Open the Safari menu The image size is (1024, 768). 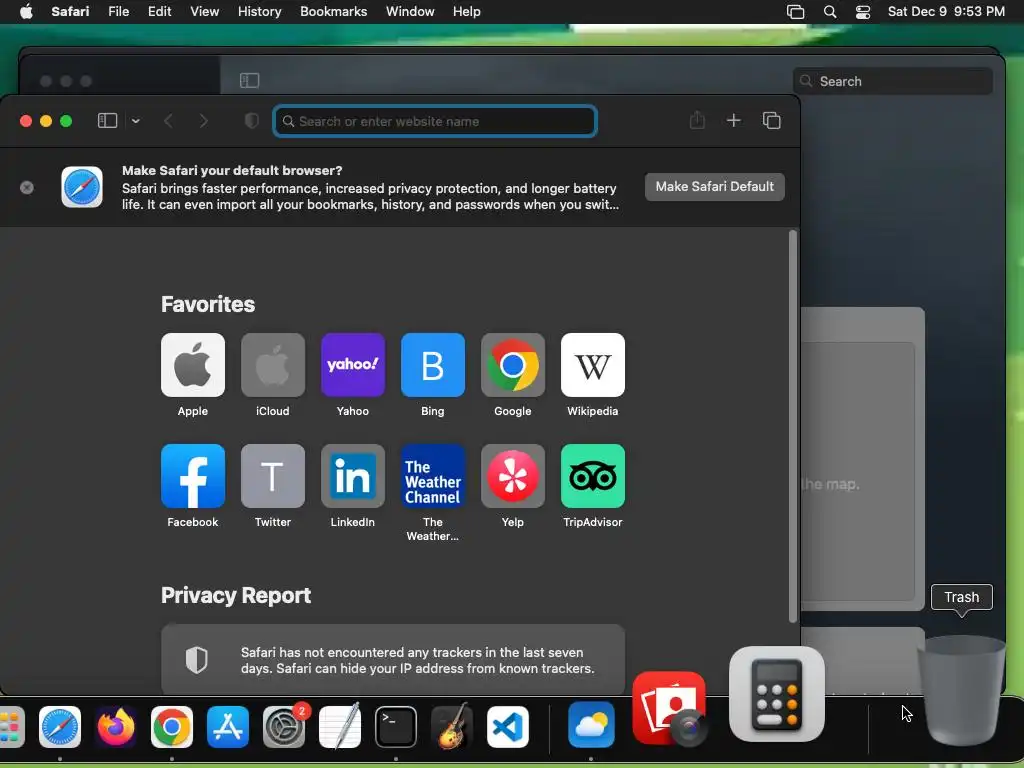pyautogui.click(x=70, y=12)
